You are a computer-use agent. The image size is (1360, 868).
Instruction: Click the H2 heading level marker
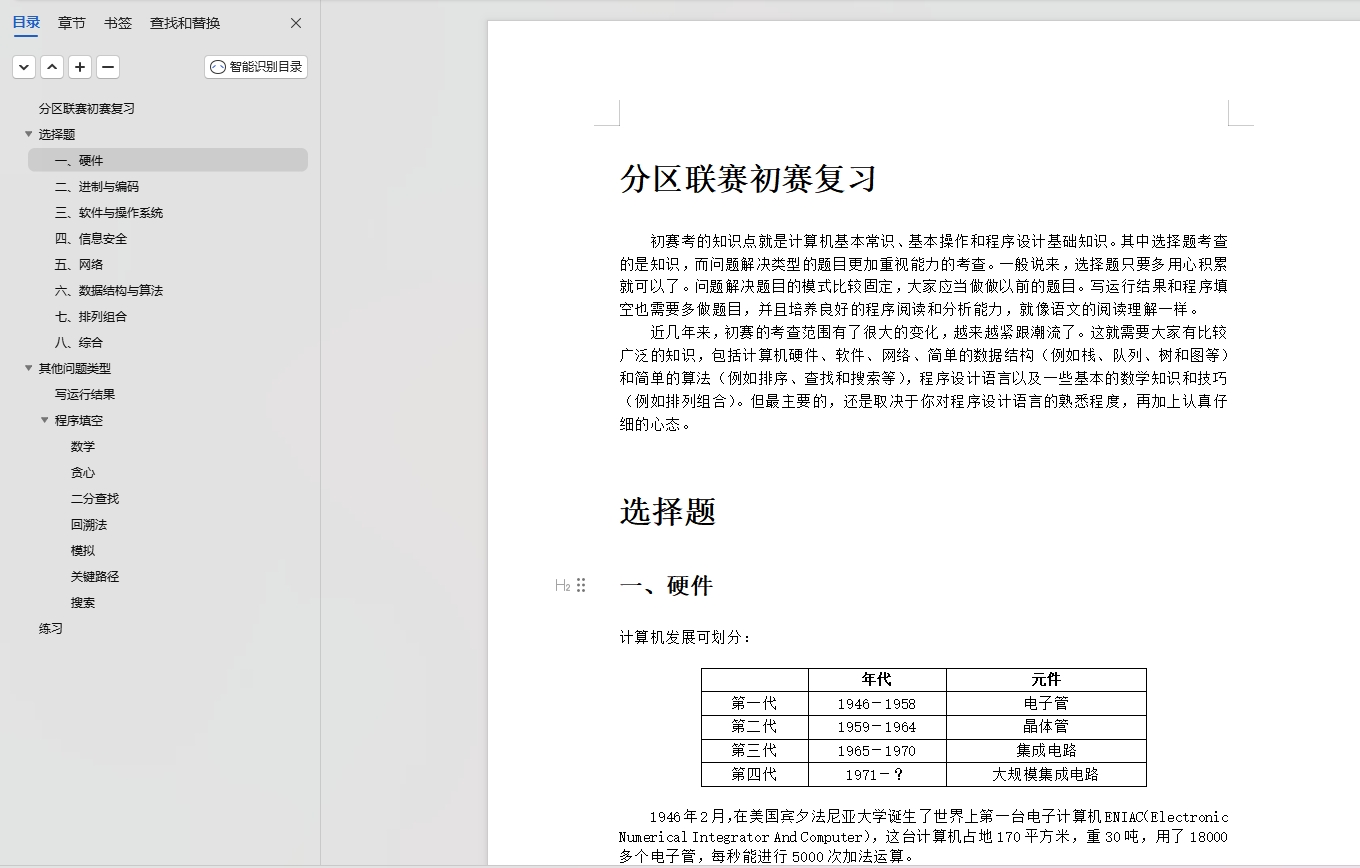click(563, 586)
